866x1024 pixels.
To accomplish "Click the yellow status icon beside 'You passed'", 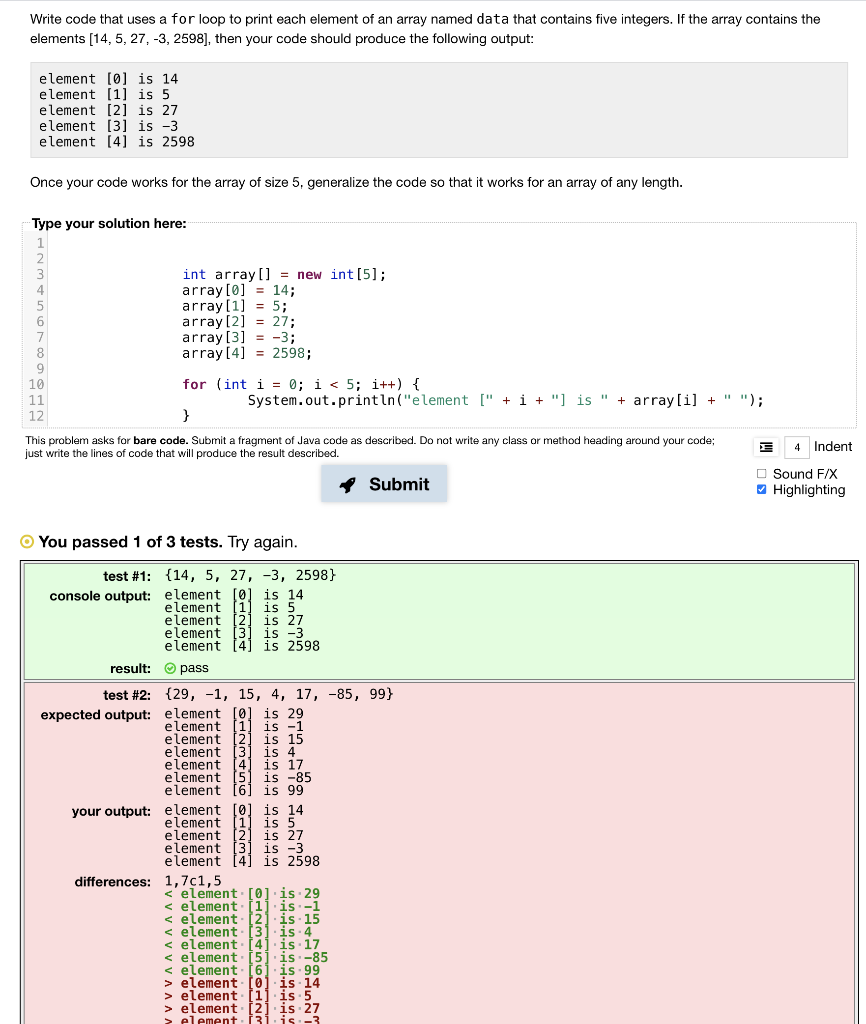I will coord(27,541).
